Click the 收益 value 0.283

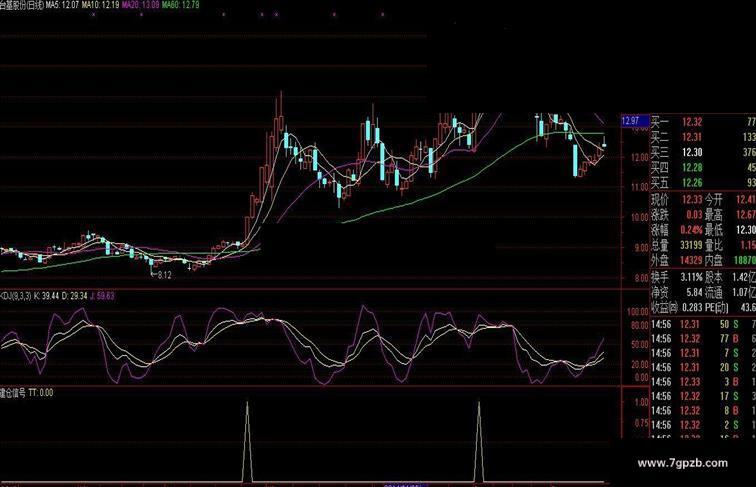[692, 307]
